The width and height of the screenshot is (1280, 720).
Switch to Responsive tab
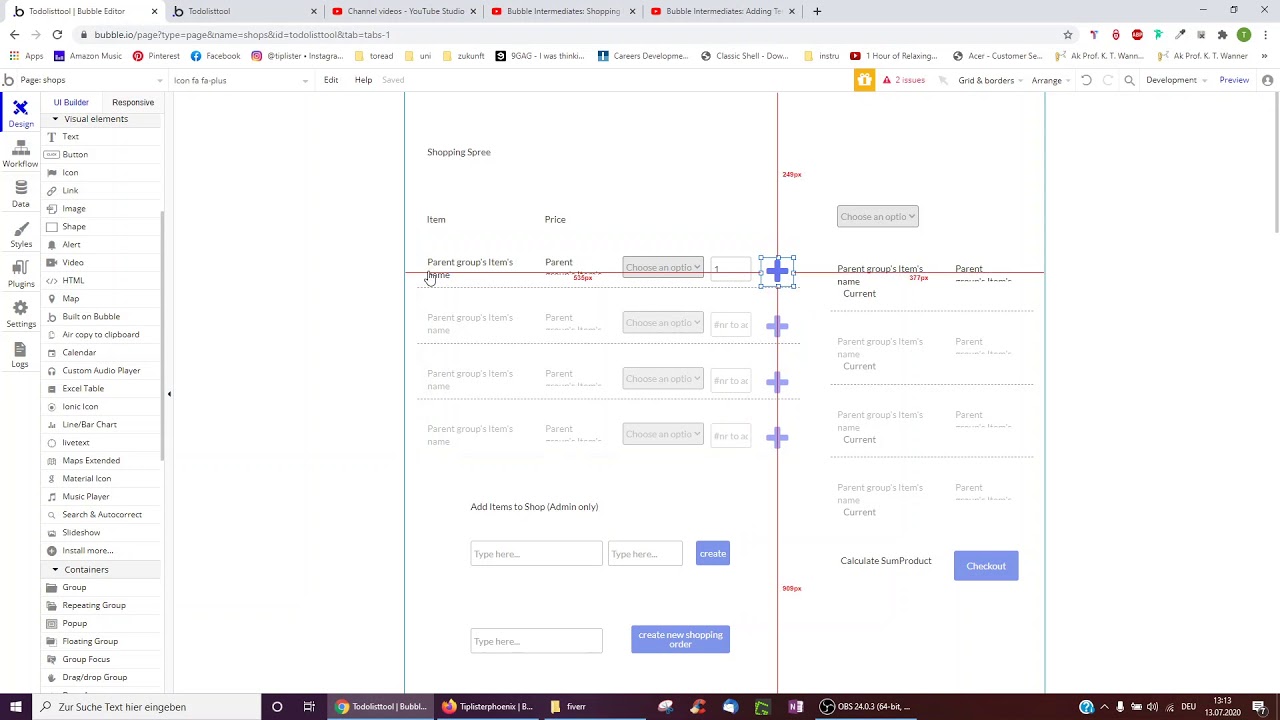coord(133,102)
